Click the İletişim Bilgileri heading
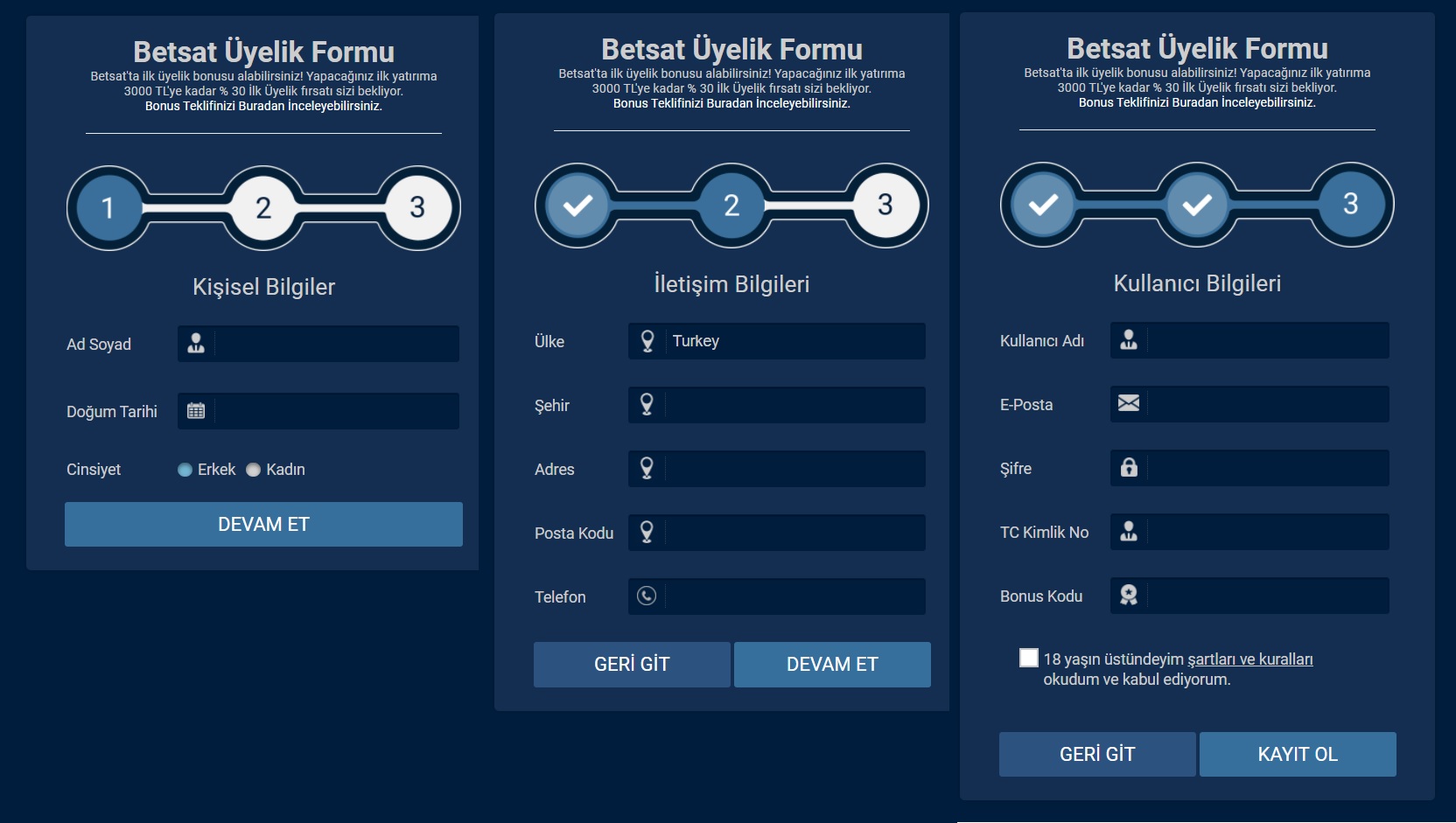The width and height of the screenshot is (1456, 823). (x=731, y=284)
